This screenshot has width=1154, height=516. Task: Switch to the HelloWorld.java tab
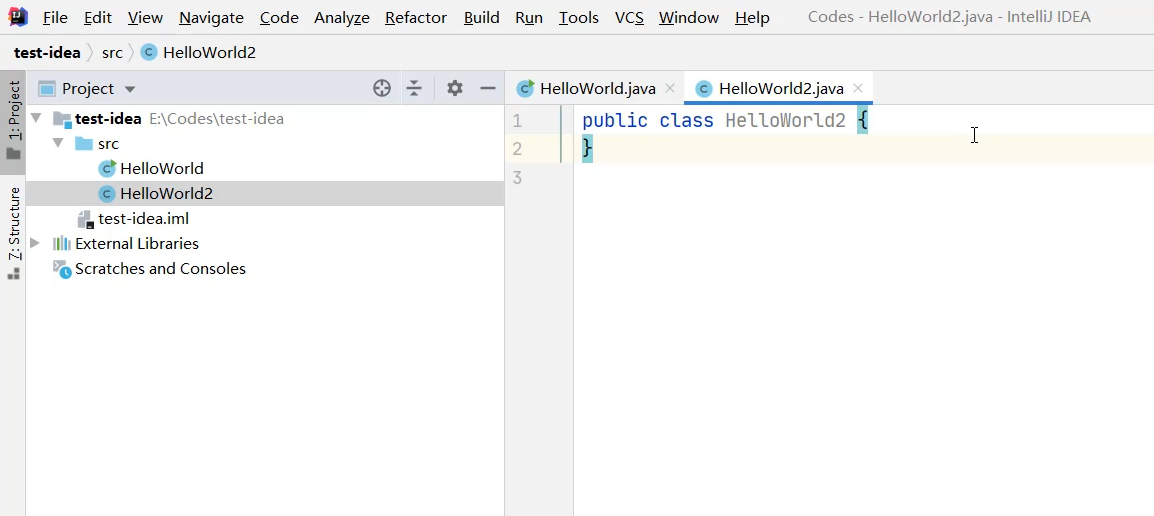597,88
